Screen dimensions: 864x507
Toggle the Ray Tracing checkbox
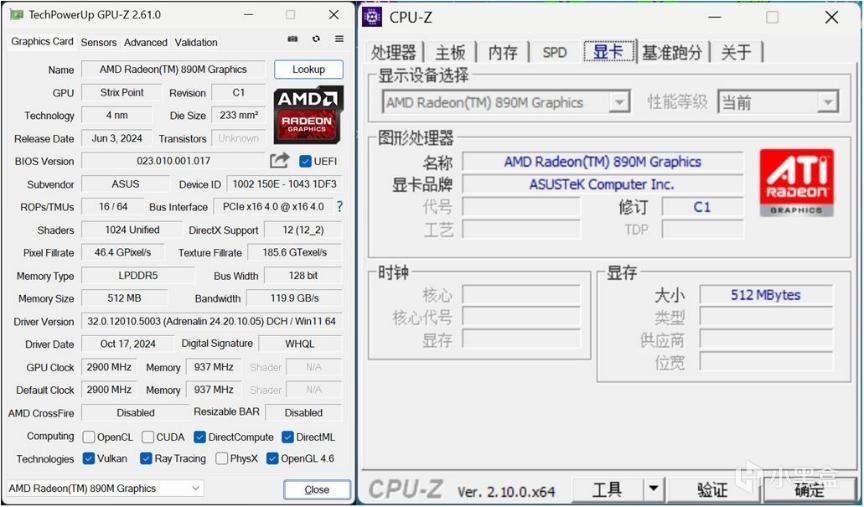click(145, 459)
